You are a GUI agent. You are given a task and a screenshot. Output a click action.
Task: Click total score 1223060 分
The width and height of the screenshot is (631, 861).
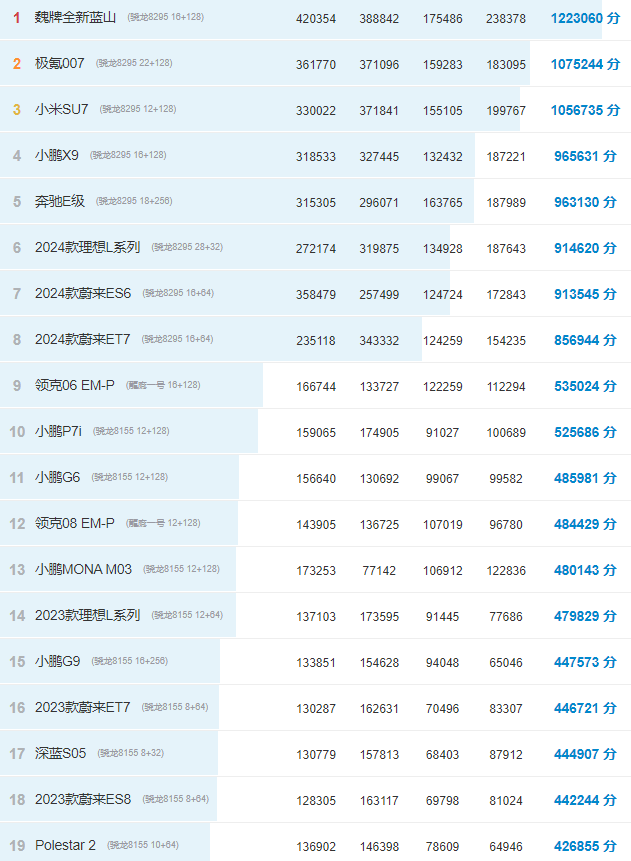585,18
